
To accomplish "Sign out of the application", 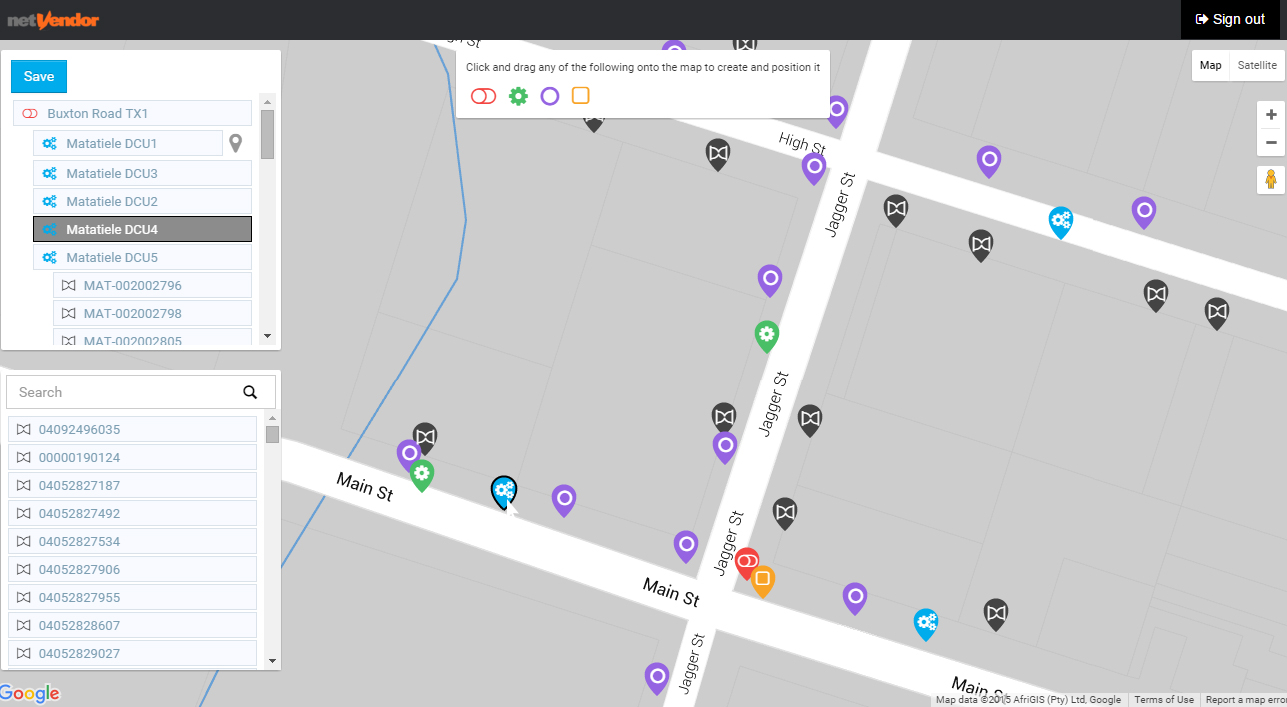I will [1230, 20].
